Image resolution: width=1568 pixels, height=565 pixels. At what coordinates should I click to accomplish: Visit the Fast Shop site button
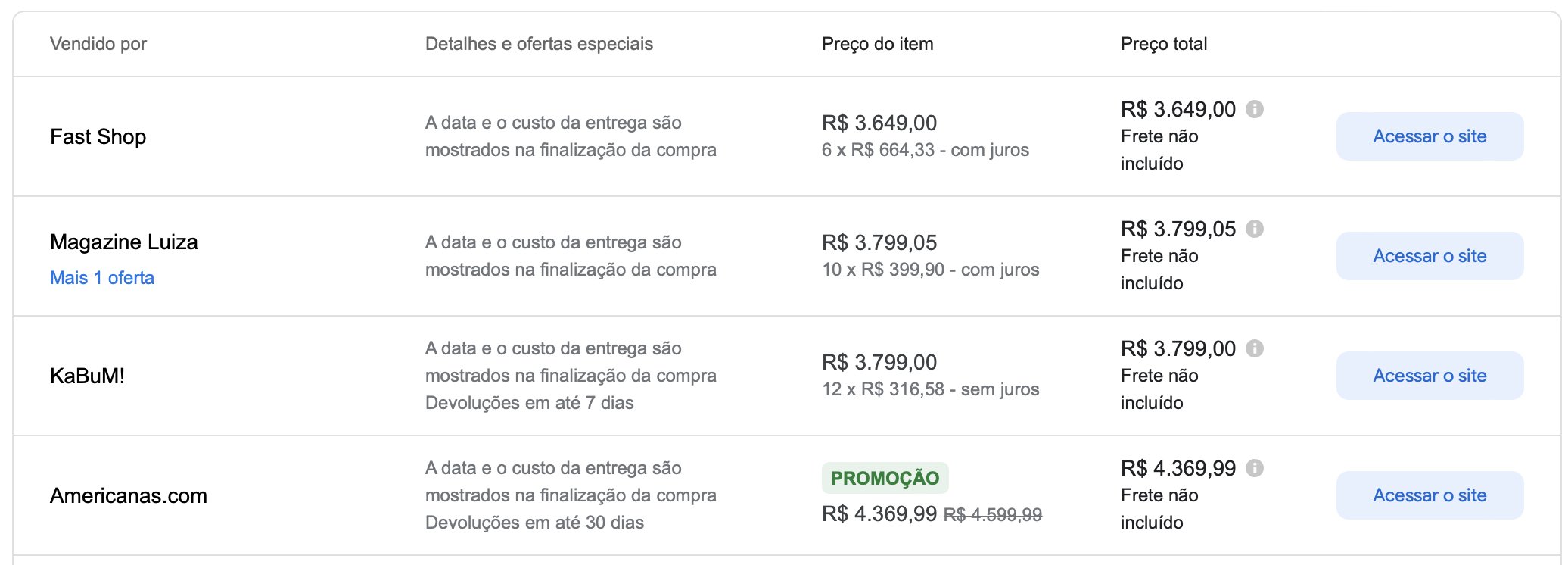click(1430, 136)
